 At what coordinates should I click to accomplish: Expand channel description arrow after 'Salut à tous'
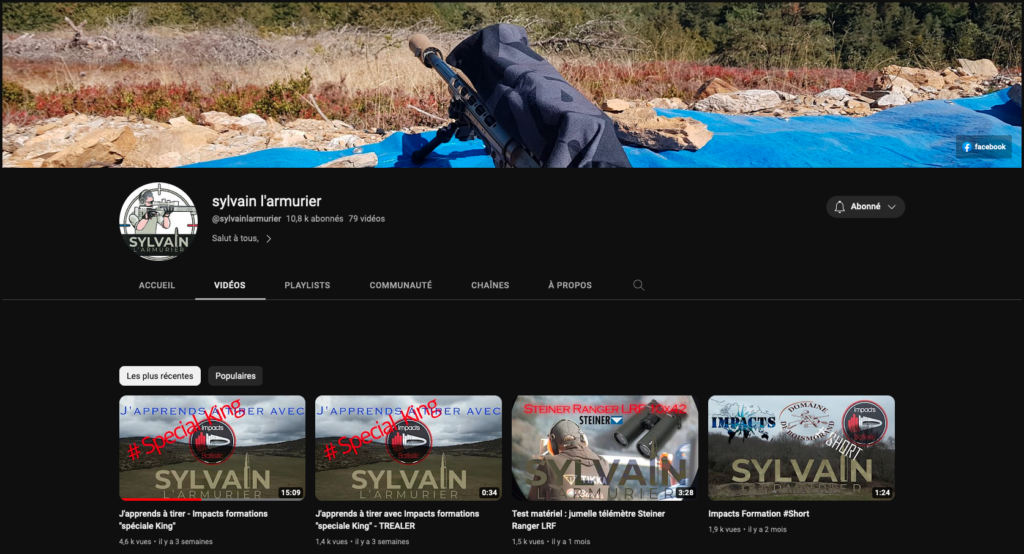[x=268, y=238]
